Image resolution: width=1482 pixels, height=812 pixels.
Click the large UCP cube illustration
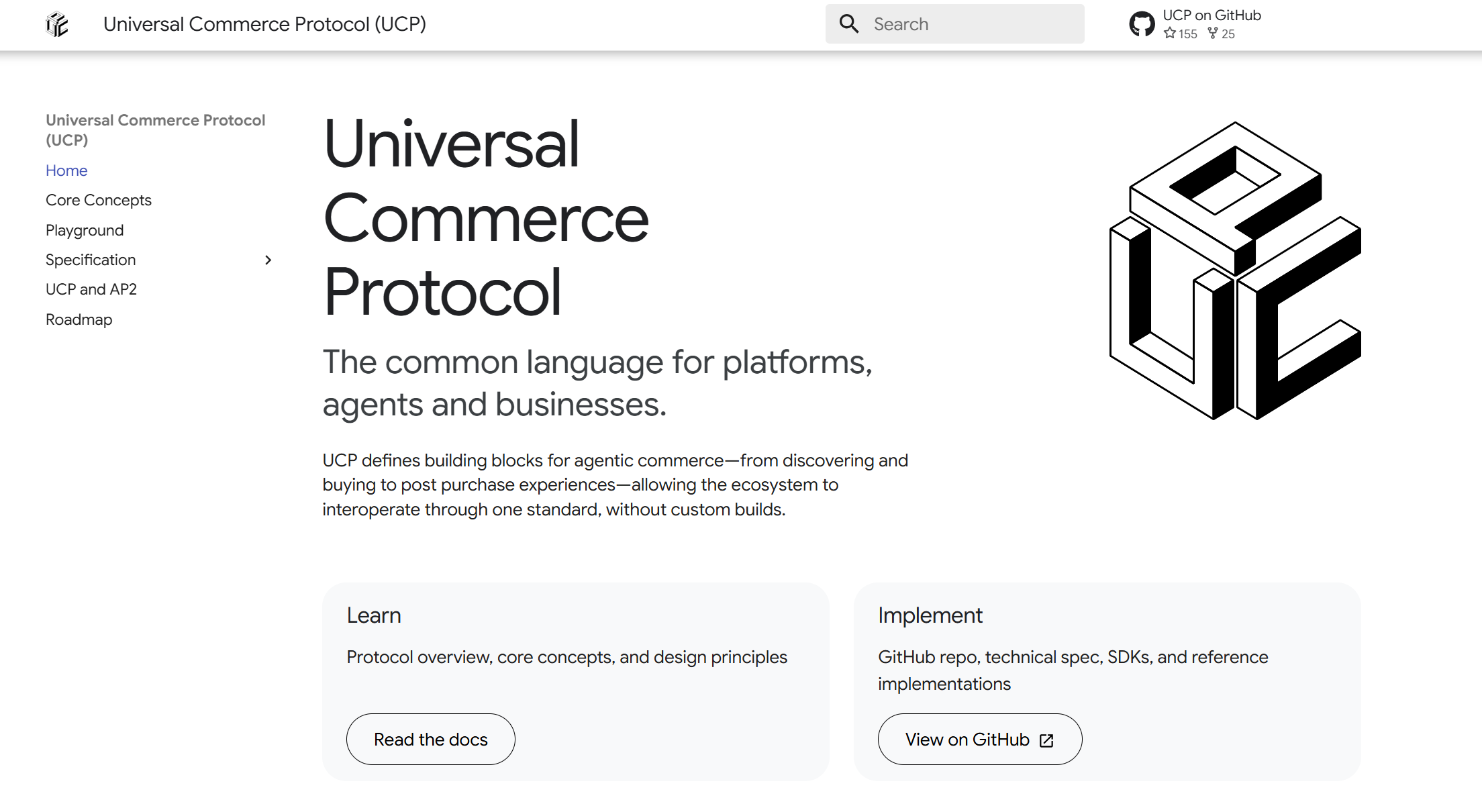[1235, 270]
